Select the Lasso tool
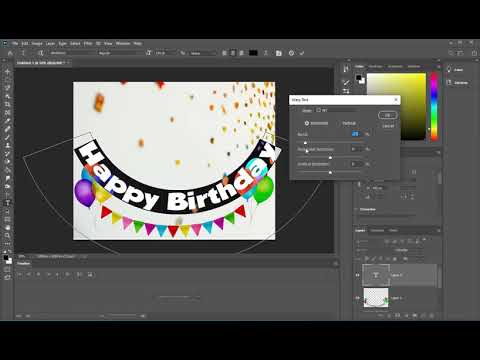This screenshot has height=360, width=480. (x=7, y=88)
